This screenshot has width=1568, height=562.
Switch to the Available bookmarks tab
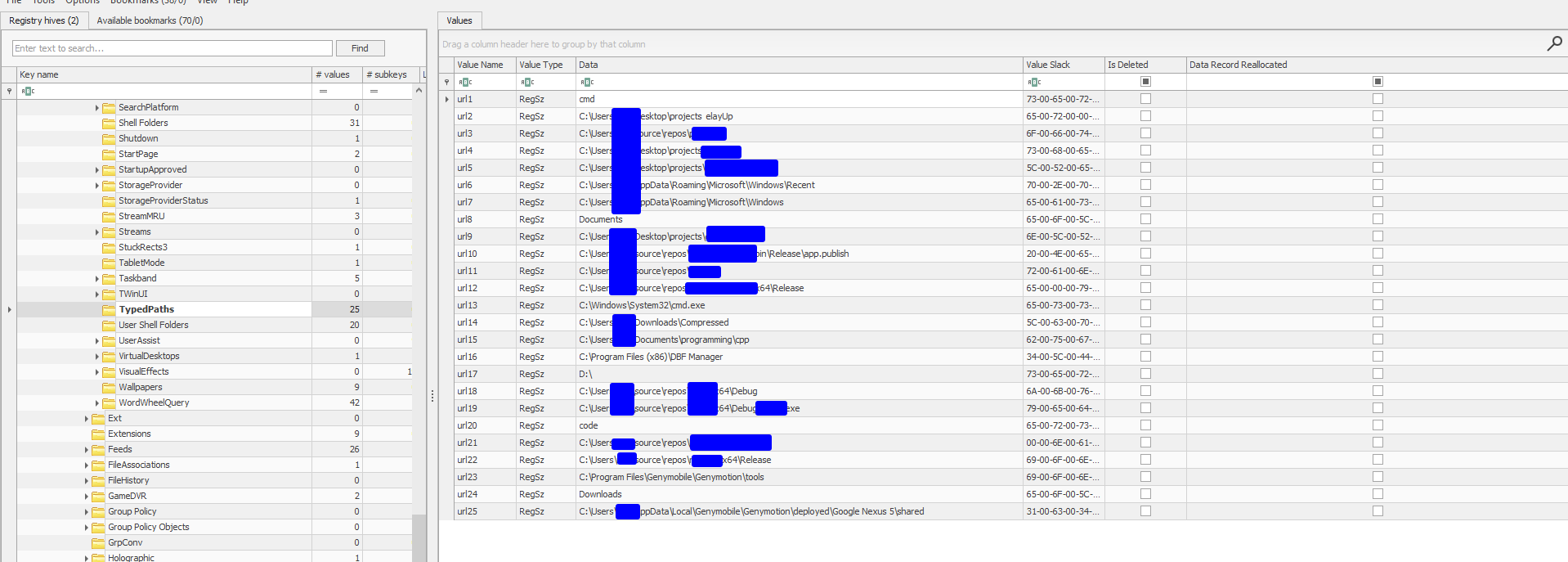(x=150, y=20)
